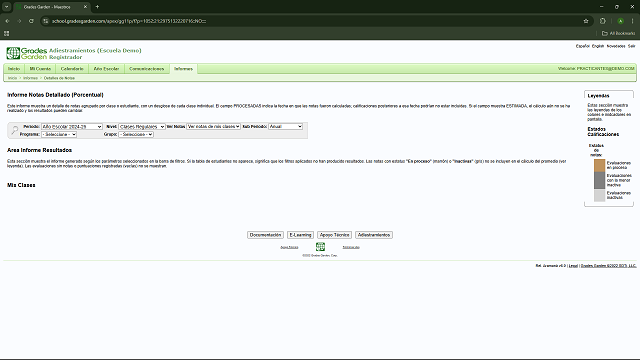
Task: Click the Detalles de Notas breadcrumb text
Action: coord(59,78)
